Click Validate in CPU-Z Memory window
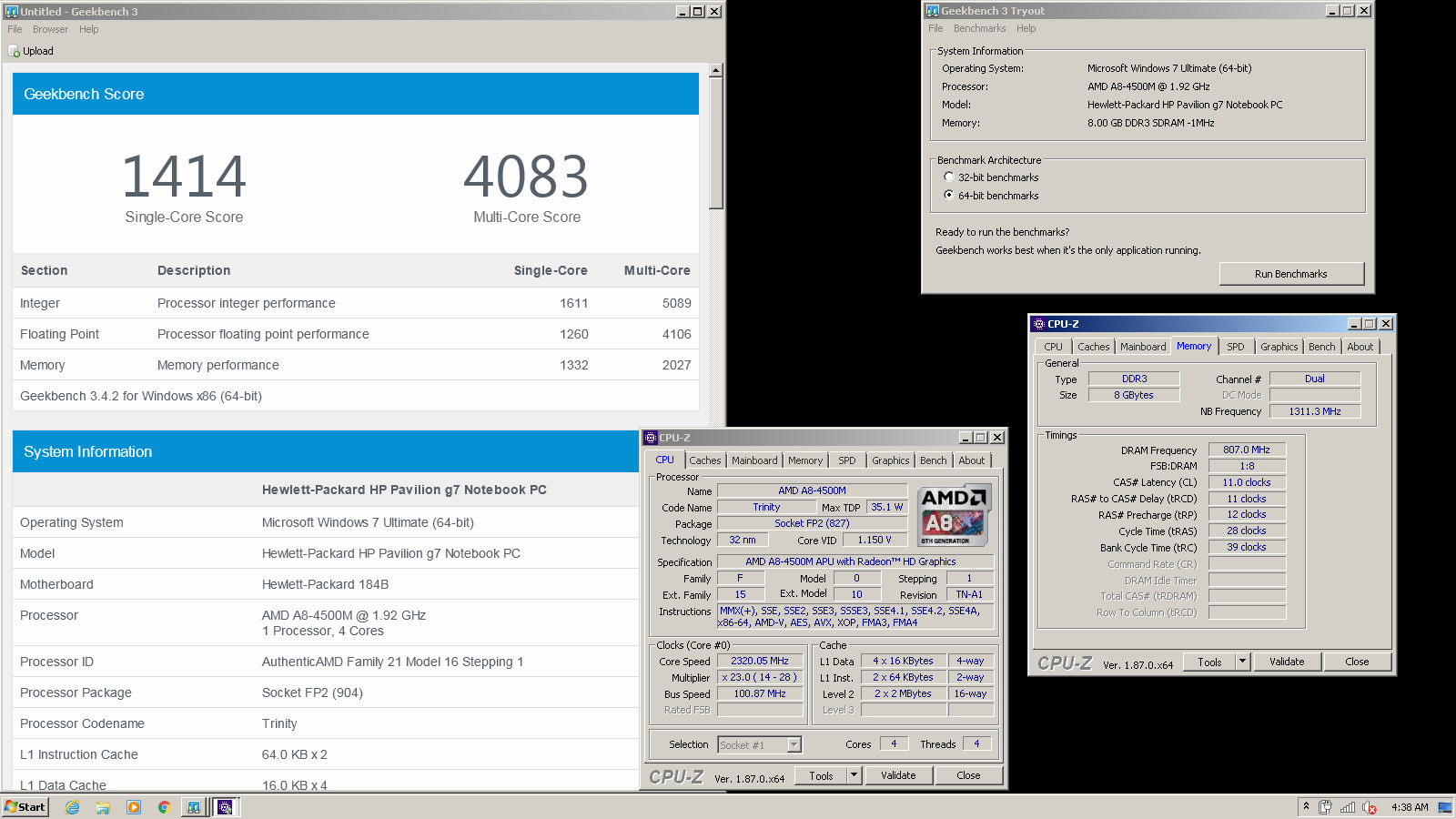Viewport: 1456px width, 819px height. [x=1287, y=662]
